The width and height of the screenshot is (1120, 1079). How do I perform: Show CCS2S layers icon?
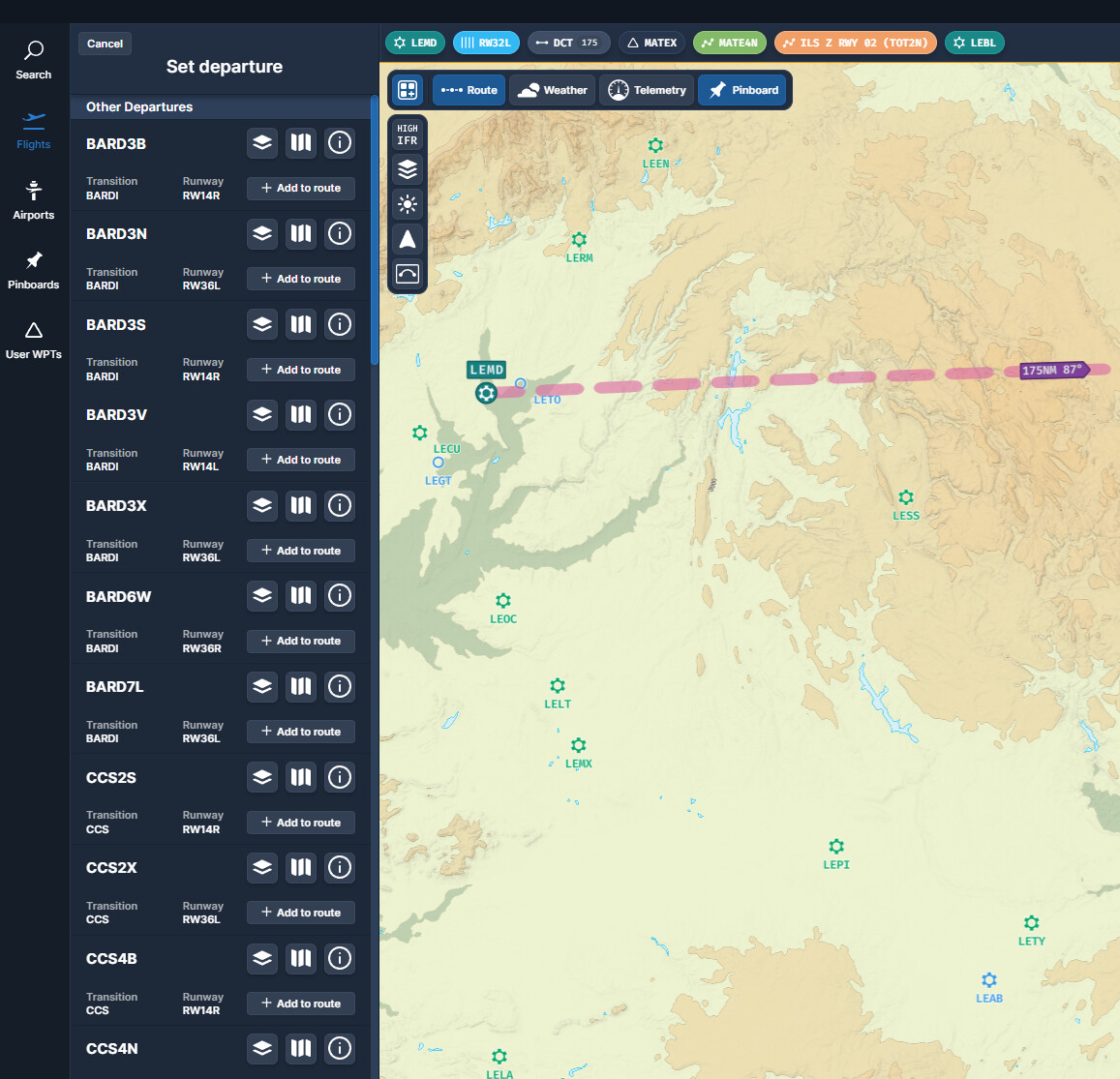coord(262,777)
